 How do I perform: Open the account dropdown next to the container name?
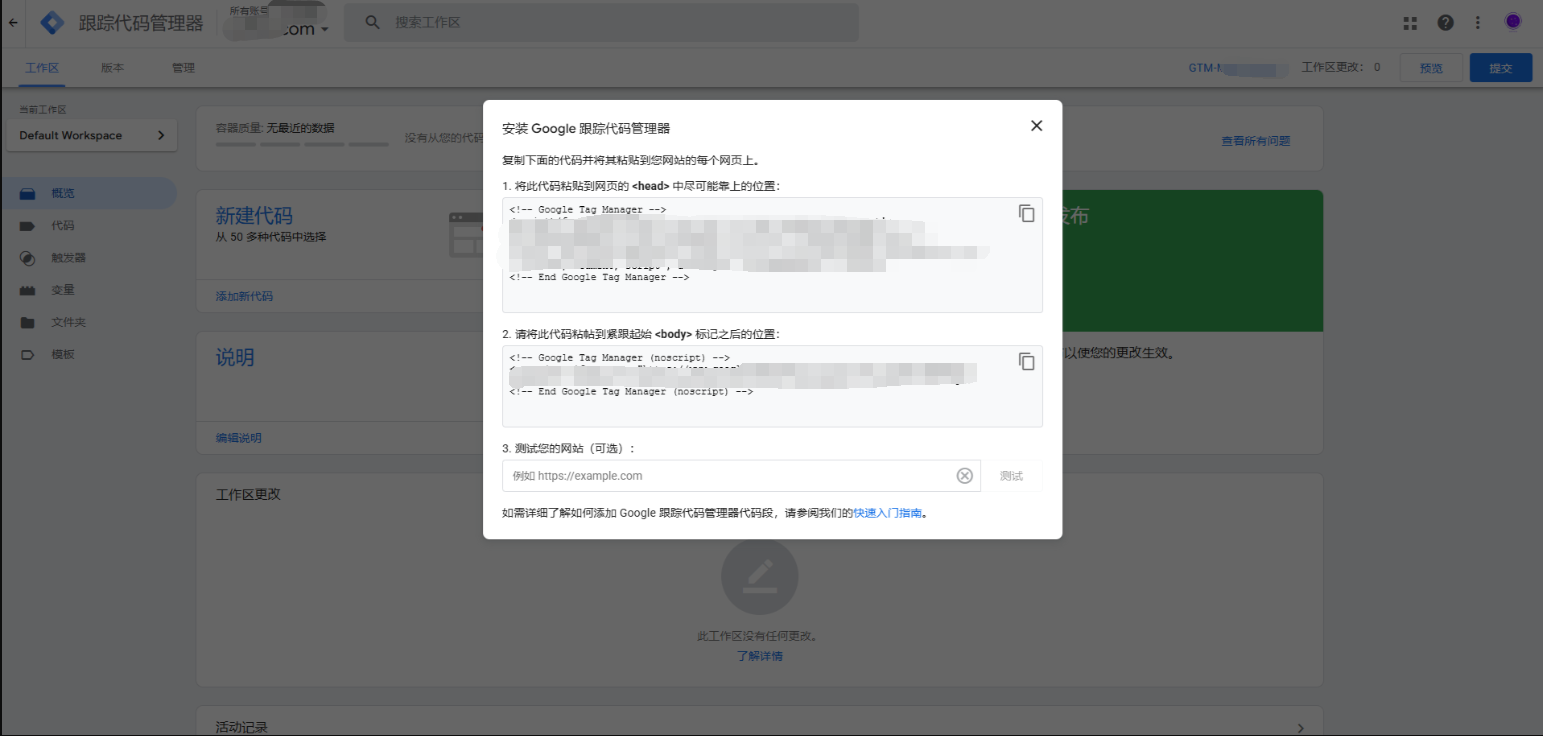click(x=324, y=30)
